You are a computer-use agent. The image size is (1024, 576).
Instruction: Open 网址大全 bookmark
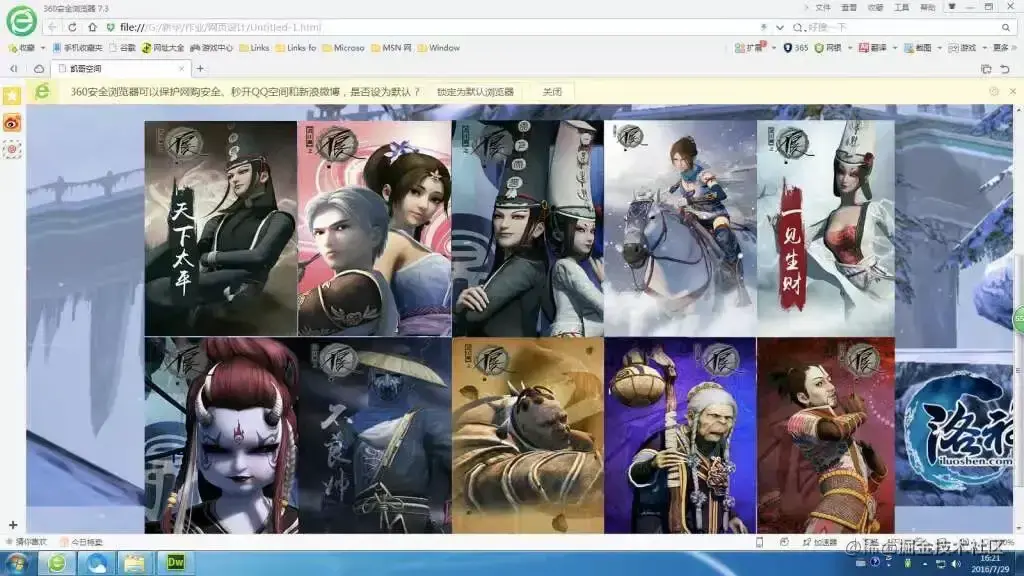pos(163,48)
